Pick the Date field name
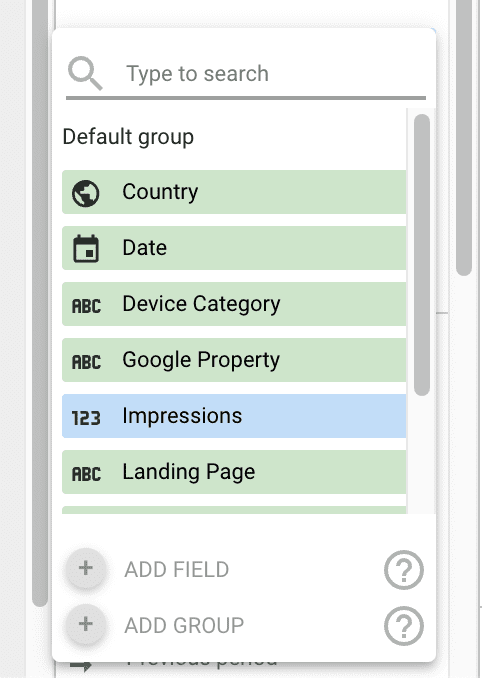The width and height of the screenshot is (482, 678). point(144,248)
